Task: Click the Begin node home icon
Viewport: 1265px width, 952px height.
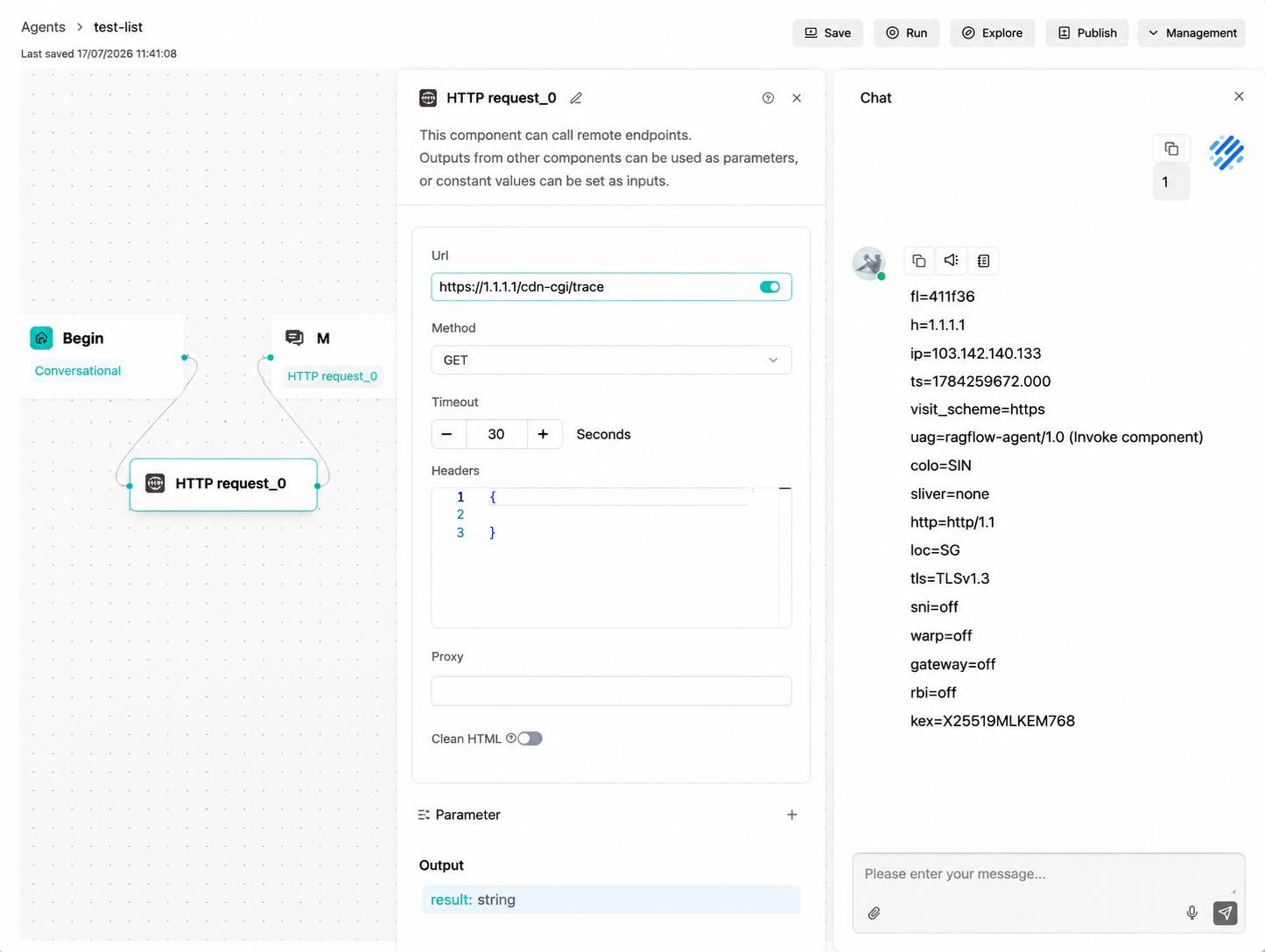Action: (41, 338)
